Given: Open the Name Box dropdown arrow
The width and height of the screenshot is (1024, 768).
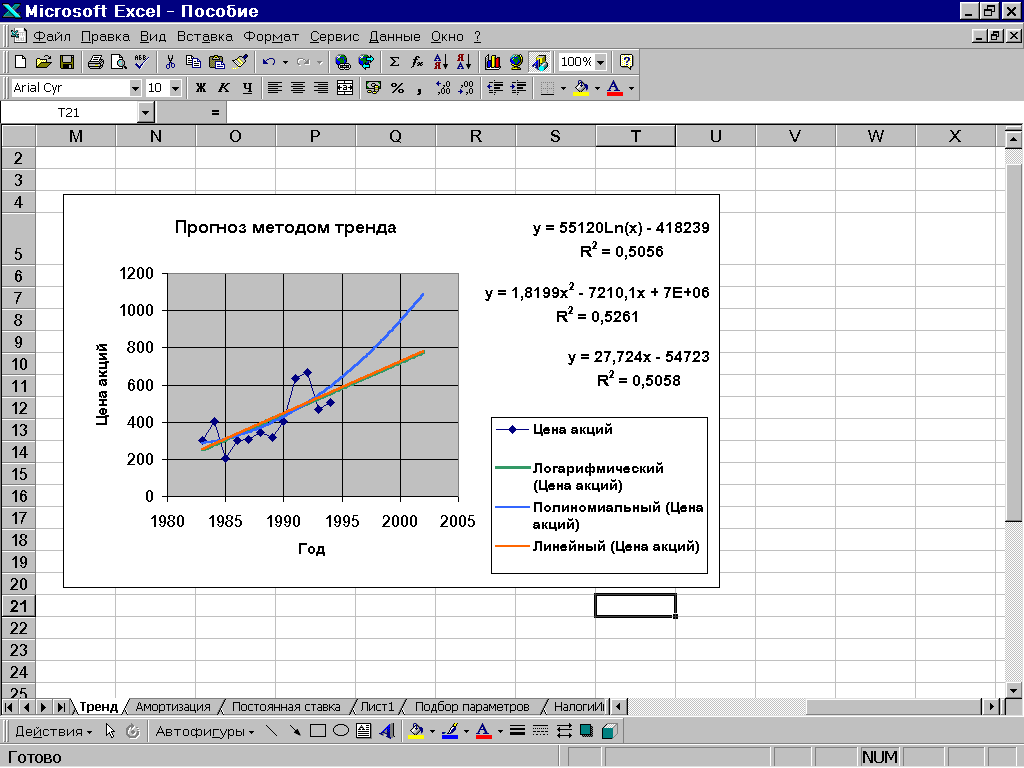Looking at the screenshot, I should click(x=146, y=113).
